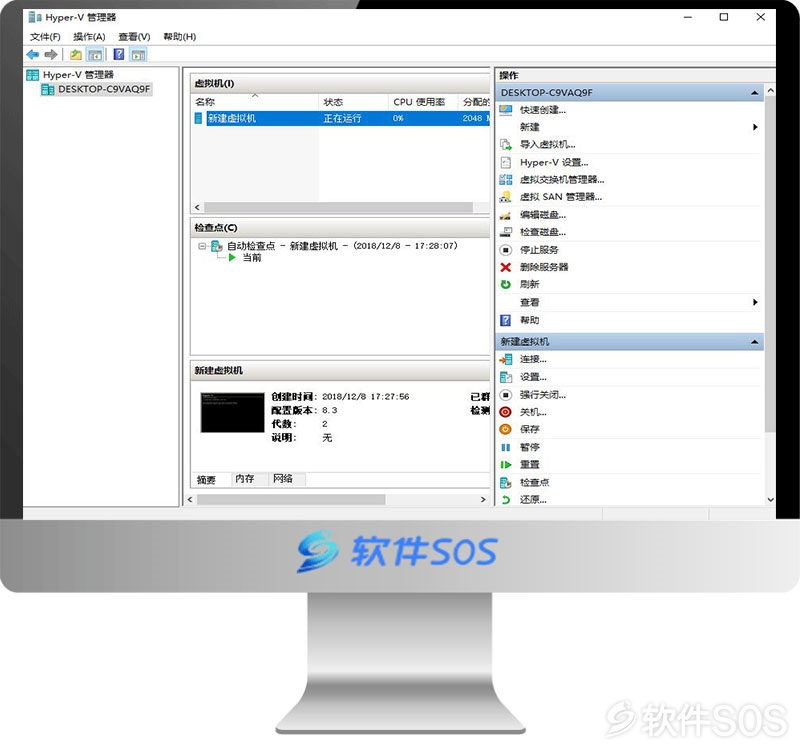This screenshot has width=800, height=750.
Task: Click the 名称 column sort header
Action: coord(255,102)
